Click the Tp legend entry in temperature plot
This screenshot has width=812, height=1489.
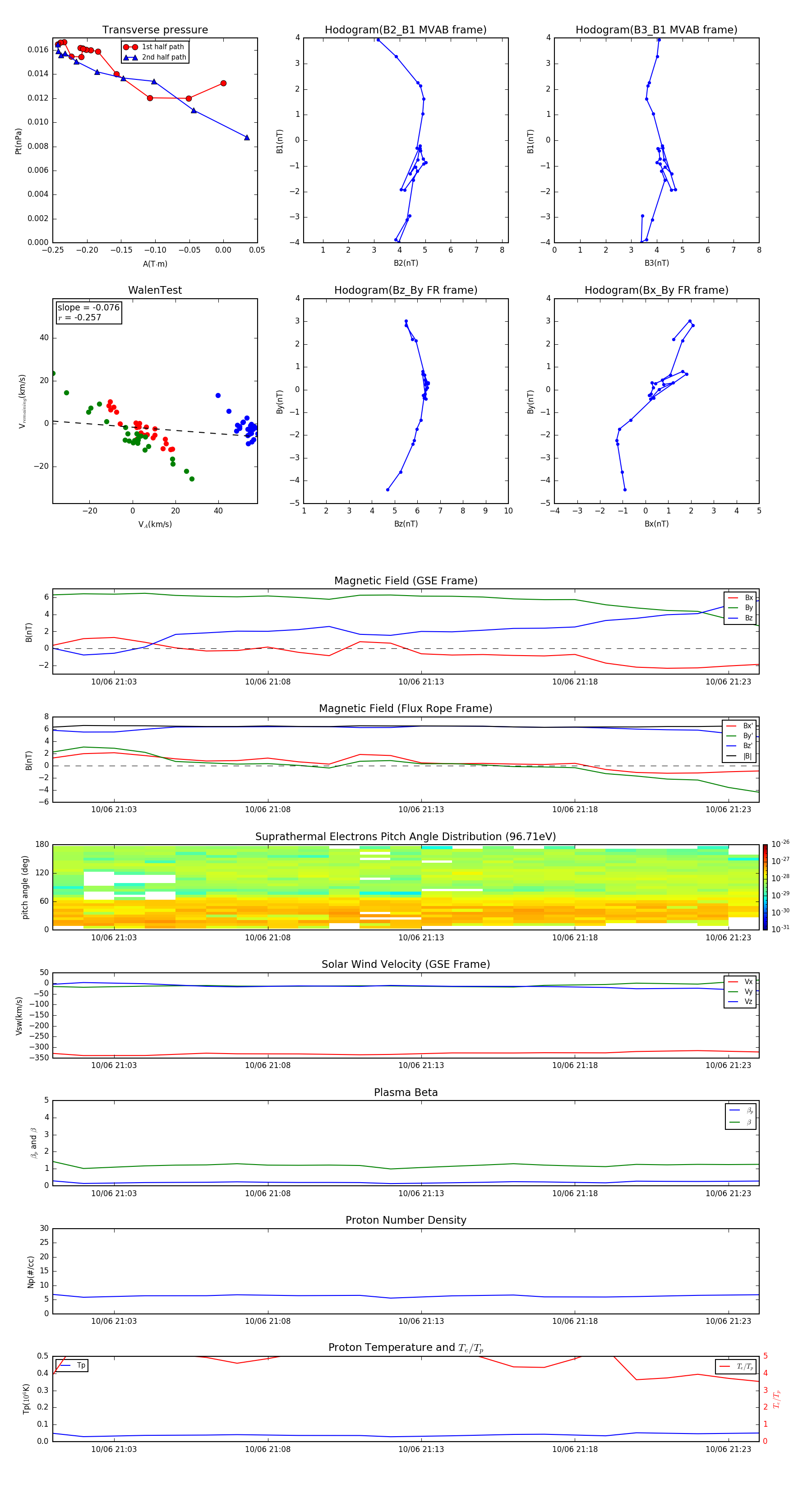pos(73,1365)
